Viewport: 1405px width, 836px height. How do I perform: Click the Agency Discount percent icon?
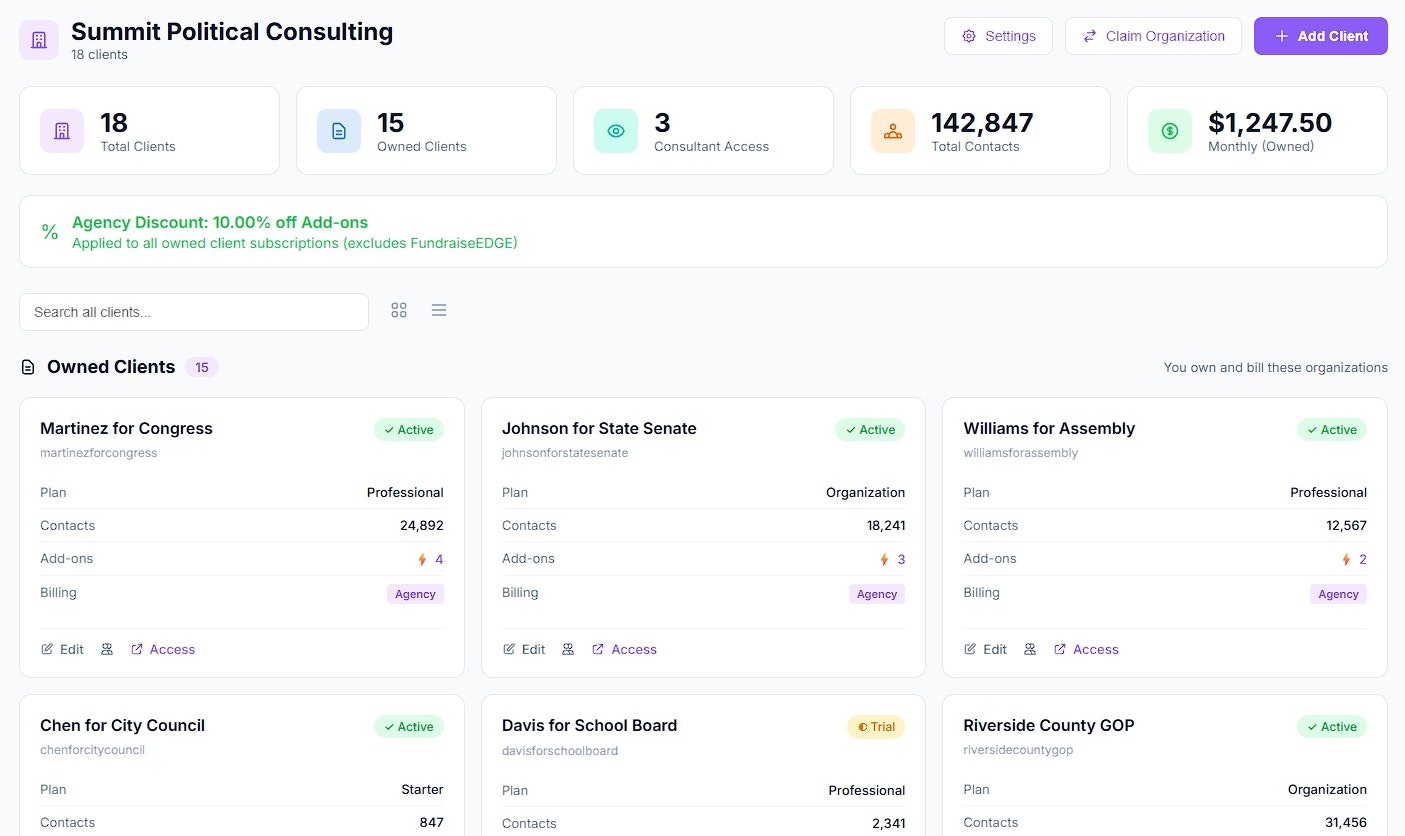[x=49, y=232]
